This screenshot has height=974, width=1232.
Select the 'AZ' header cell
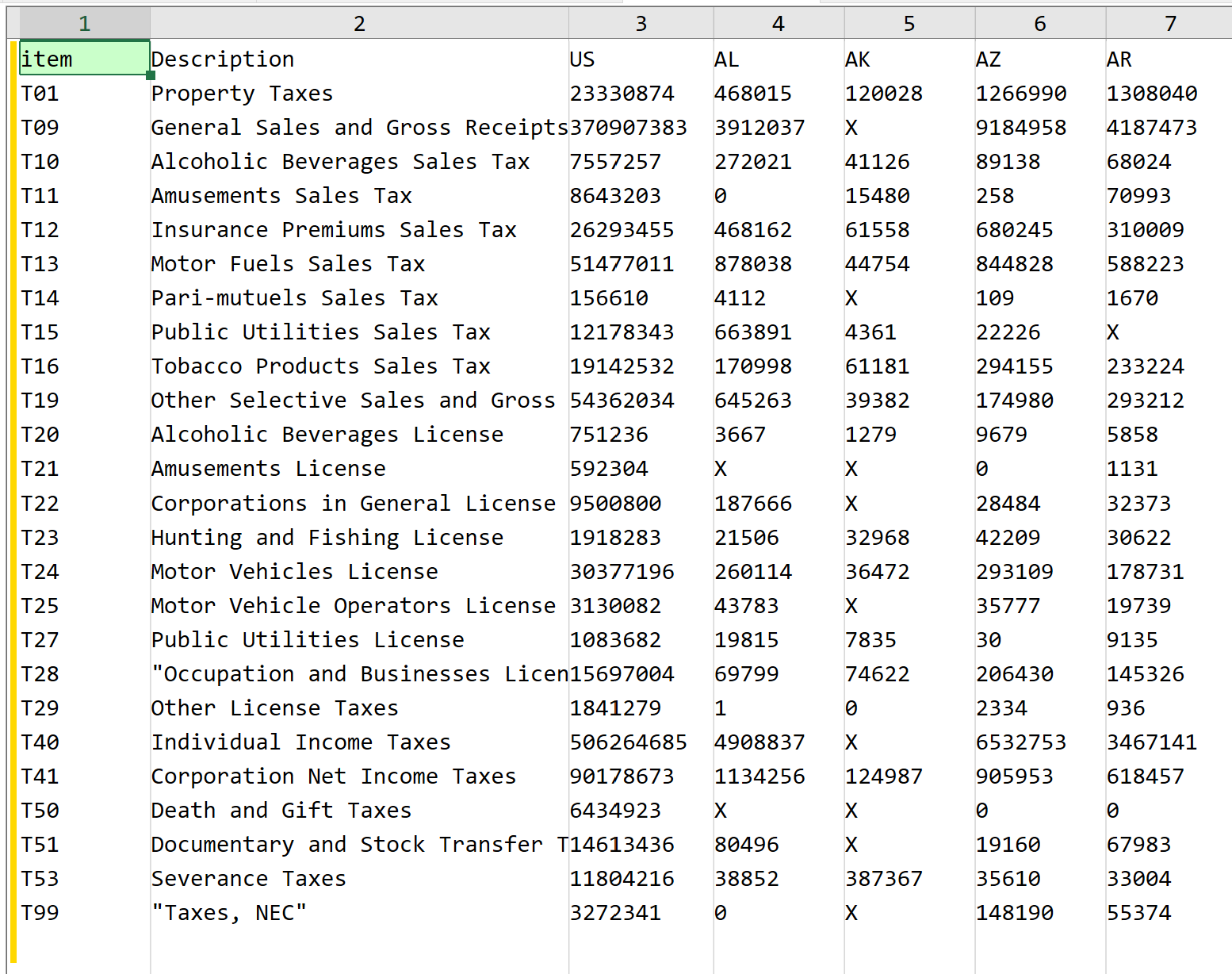click(1040, 59)
